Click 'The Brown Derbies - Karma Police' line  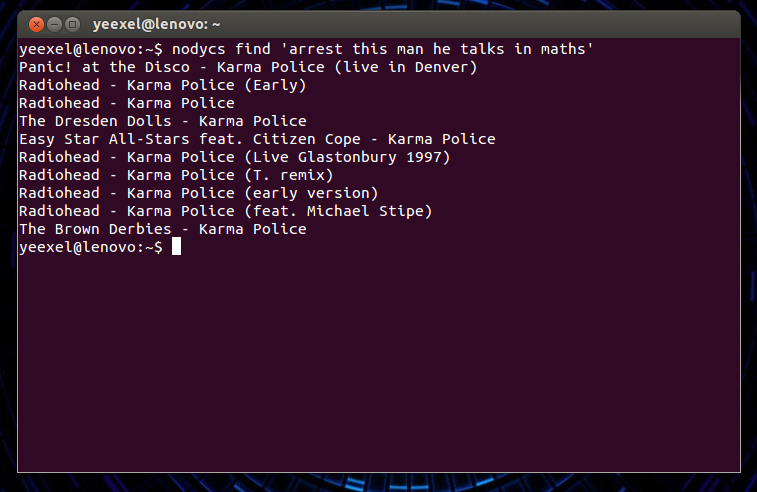(x=163, y=229)
